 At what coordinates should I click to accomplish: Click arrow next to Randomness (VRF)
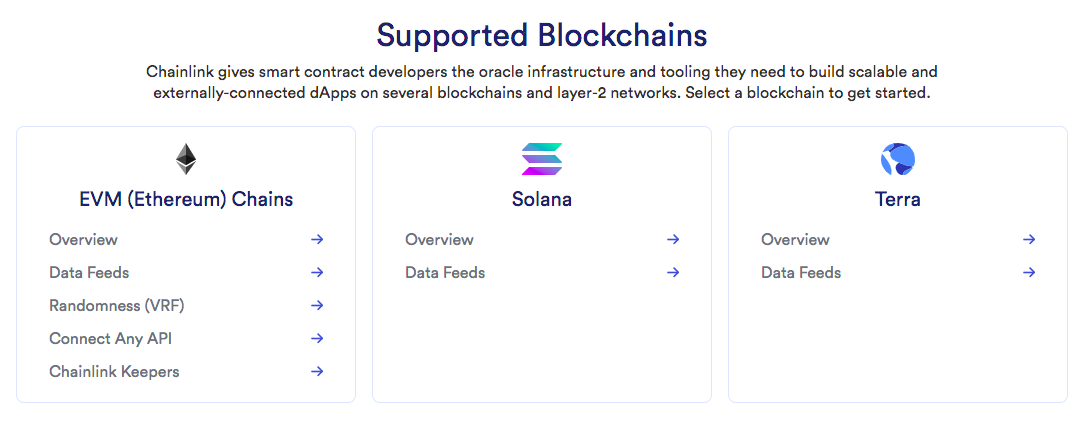coord(317,306)
